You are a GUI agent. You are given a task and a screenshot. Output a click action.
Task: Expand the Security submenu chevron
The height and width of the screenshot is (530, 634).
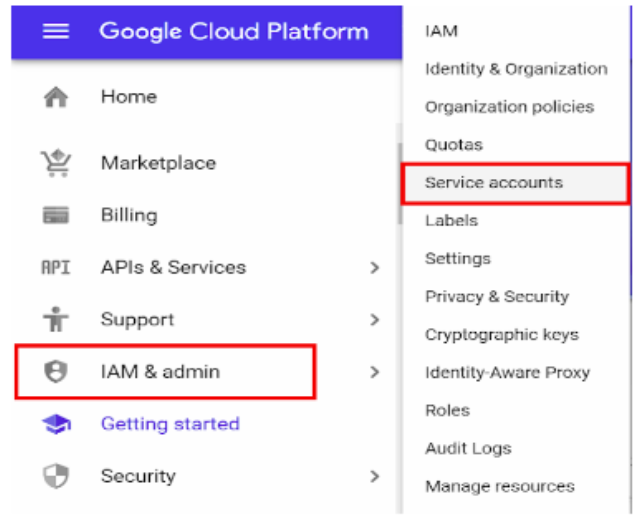coord(375,476)
